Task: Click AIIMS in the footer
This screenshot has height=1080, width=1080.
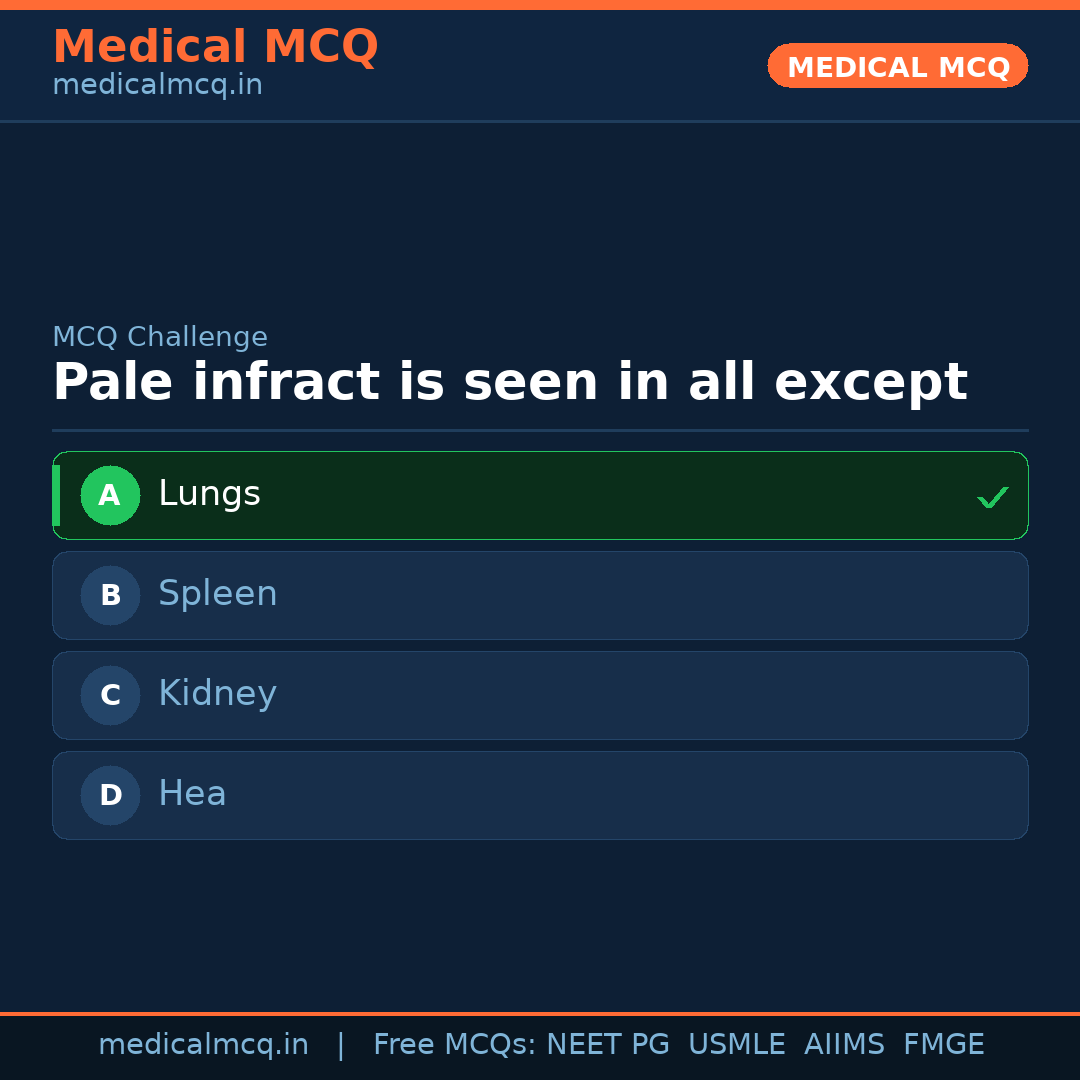Action: coord(844,1045)
